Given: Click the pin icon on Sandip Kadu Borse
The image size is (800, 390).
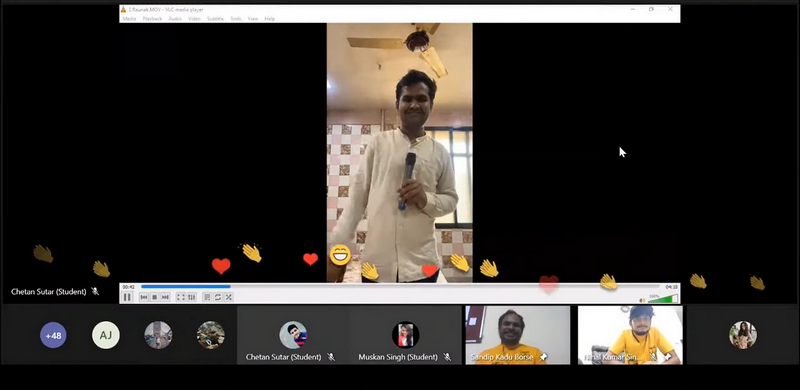Looking at the screenshot, I should pyautogui.click(x=543, y=357).
